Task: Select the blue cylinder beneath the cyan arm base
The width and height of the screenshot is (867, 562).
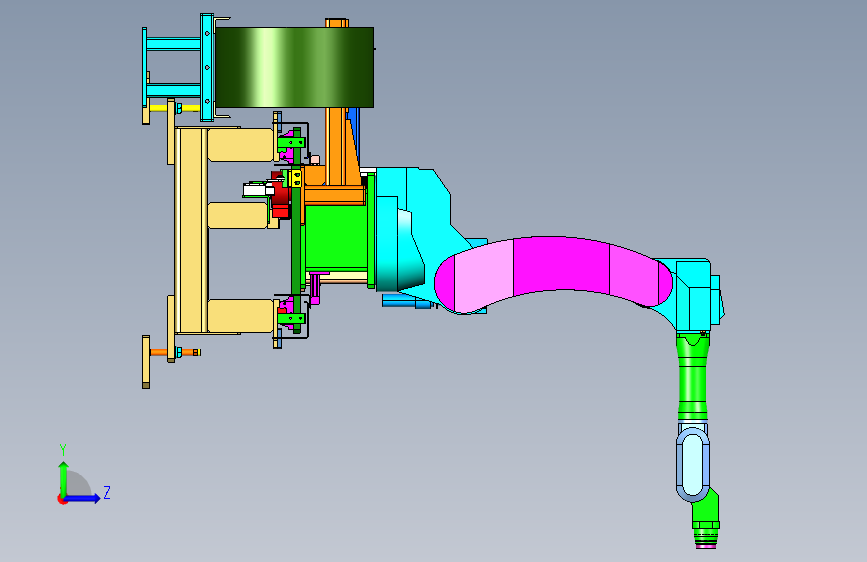Action: (x=407, y=301)
